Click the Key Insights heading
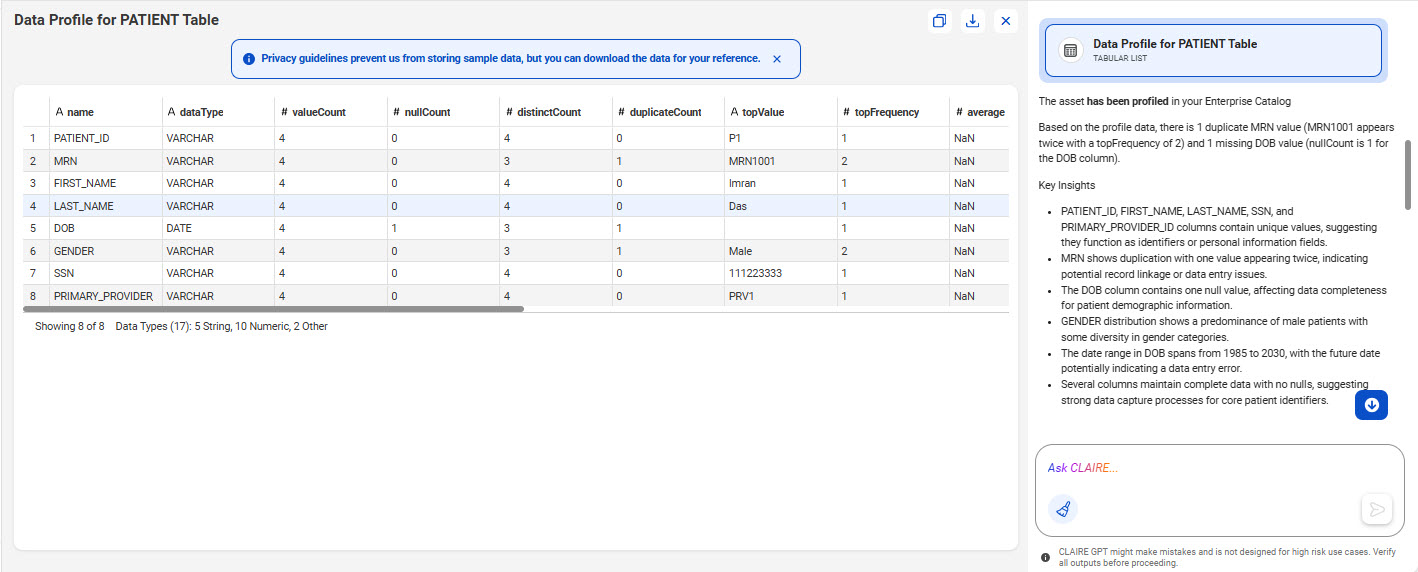1418x572 pixels. pyautogui.click(x=1067, y=185)
